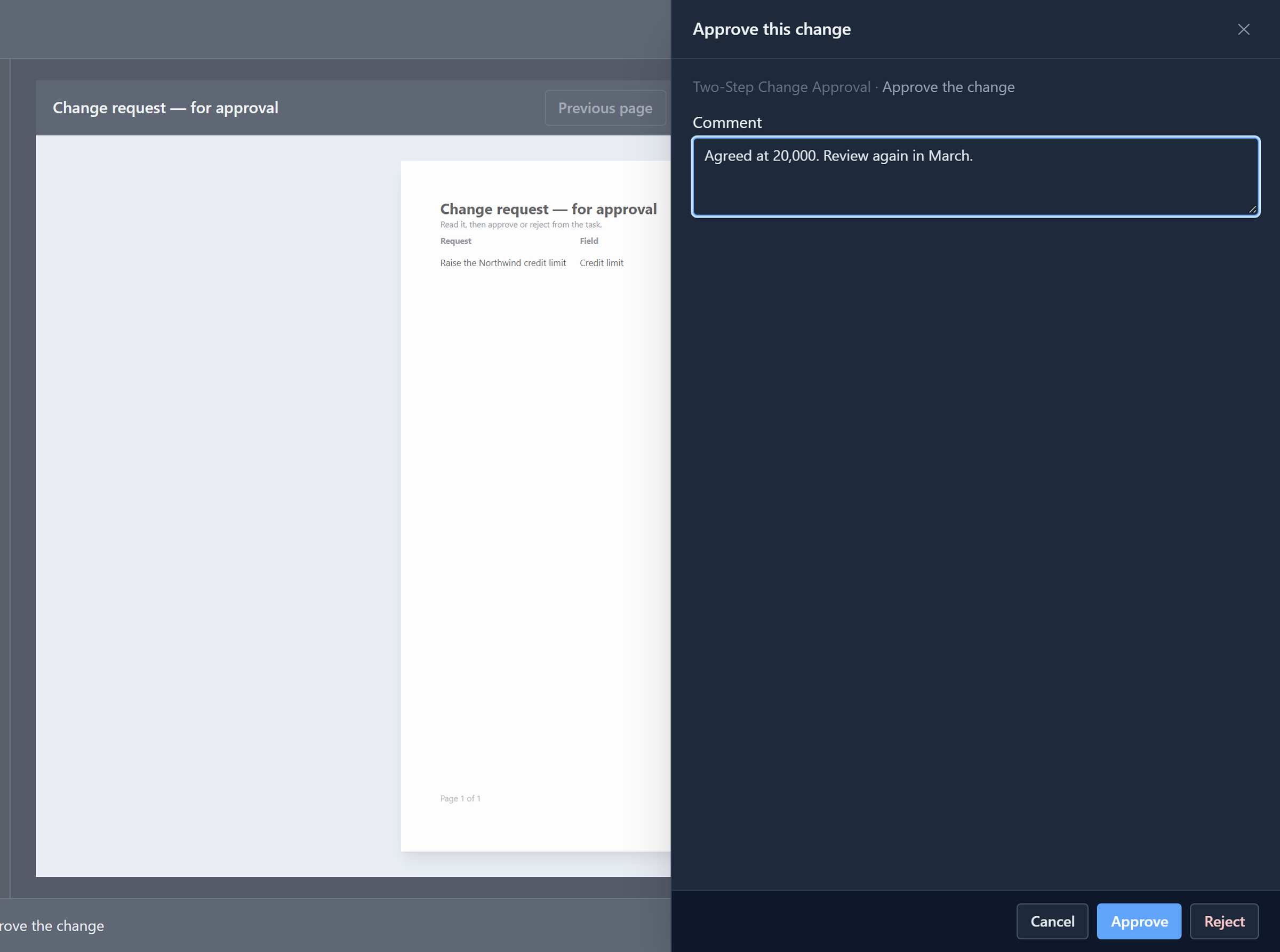Click 'Approve the change' breadcrumb text
The width and height of the screenshot is (1280, 952).
tap(948, 87)
